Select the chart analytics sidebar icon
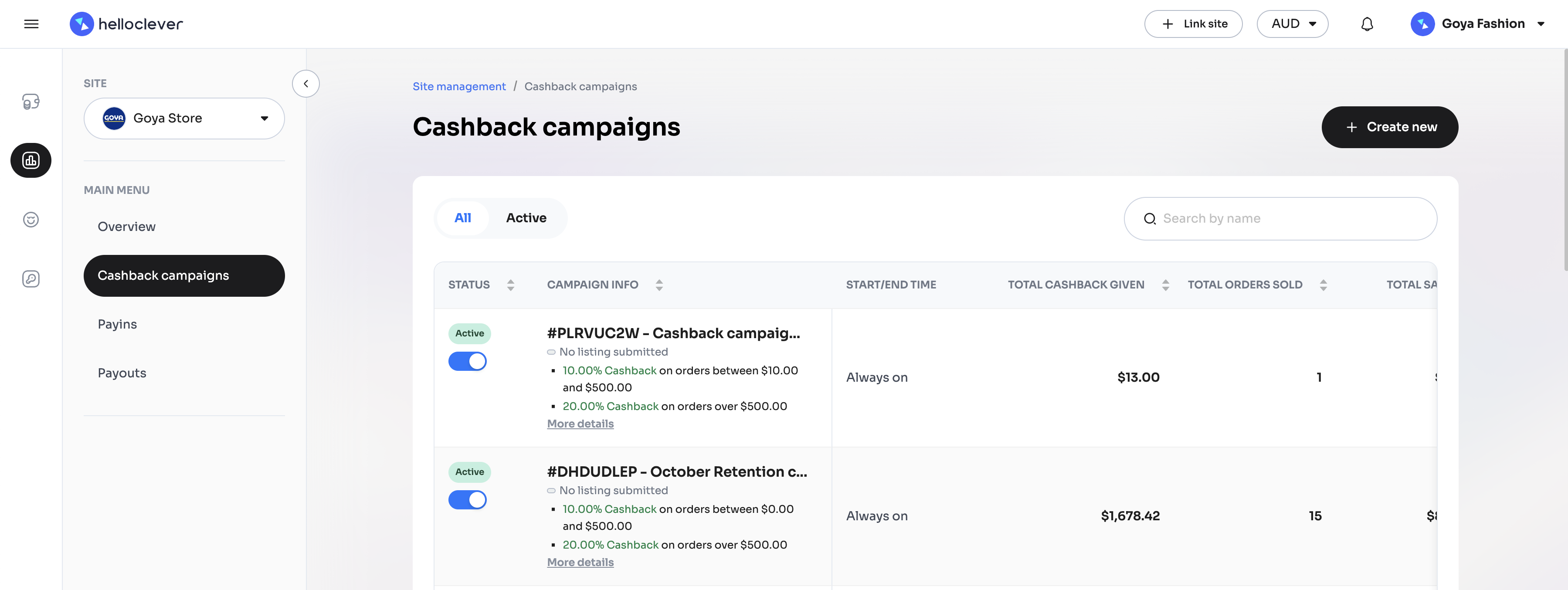Image resolution: width=1568 pixels, height=590 pixels. click(x=31, y=160)
